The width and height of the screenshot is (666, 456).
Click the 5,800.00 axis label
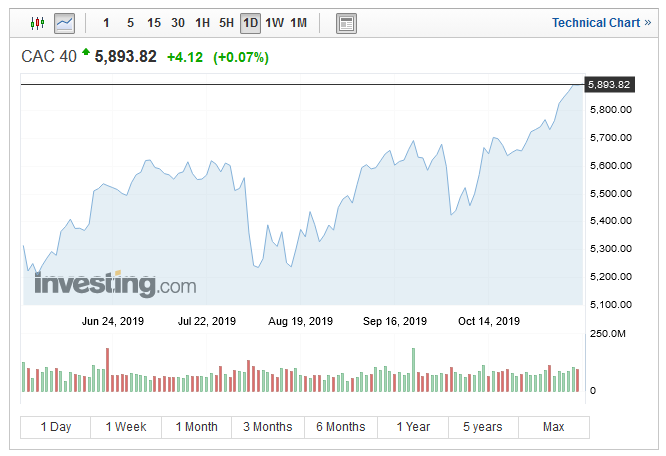[610, 110]
